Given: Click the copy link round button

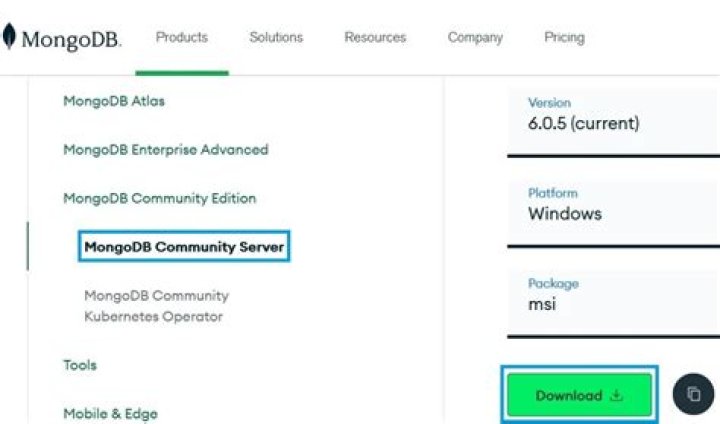Looking at the screenshot, I should (x=693, y=394).
